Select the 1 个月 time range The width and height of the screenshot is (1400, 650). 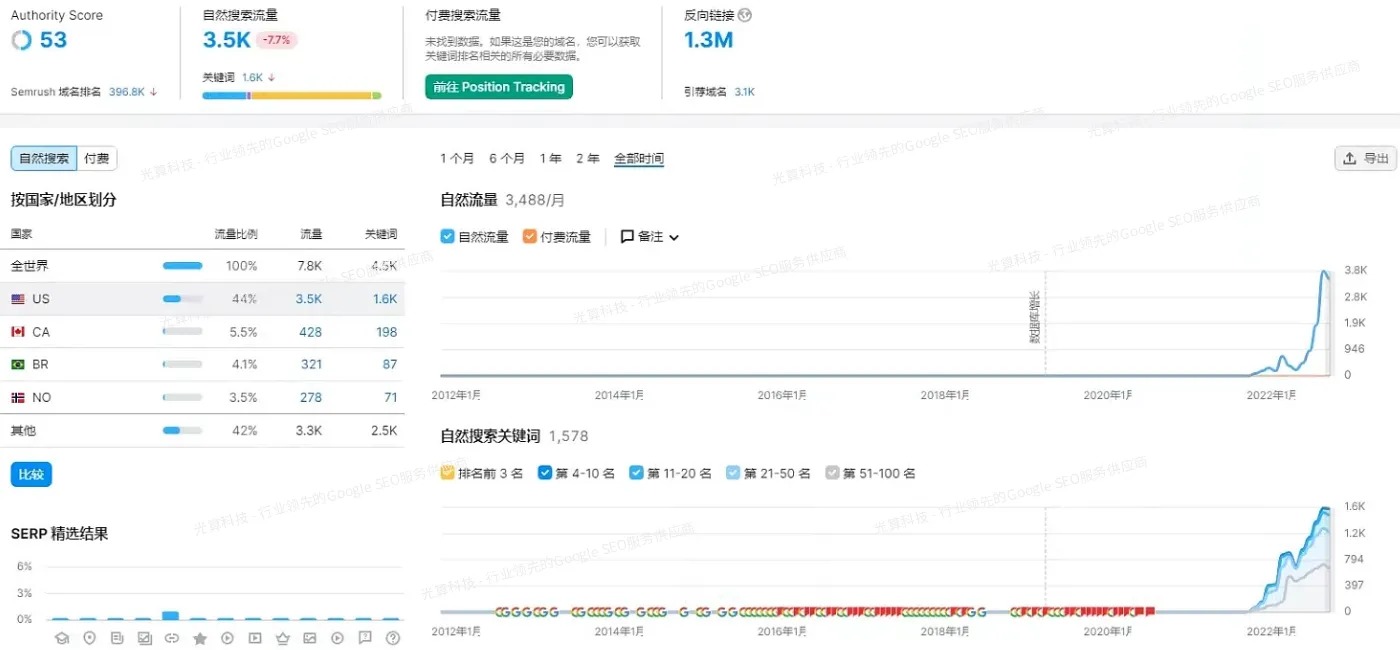click(x=457, y=158)
